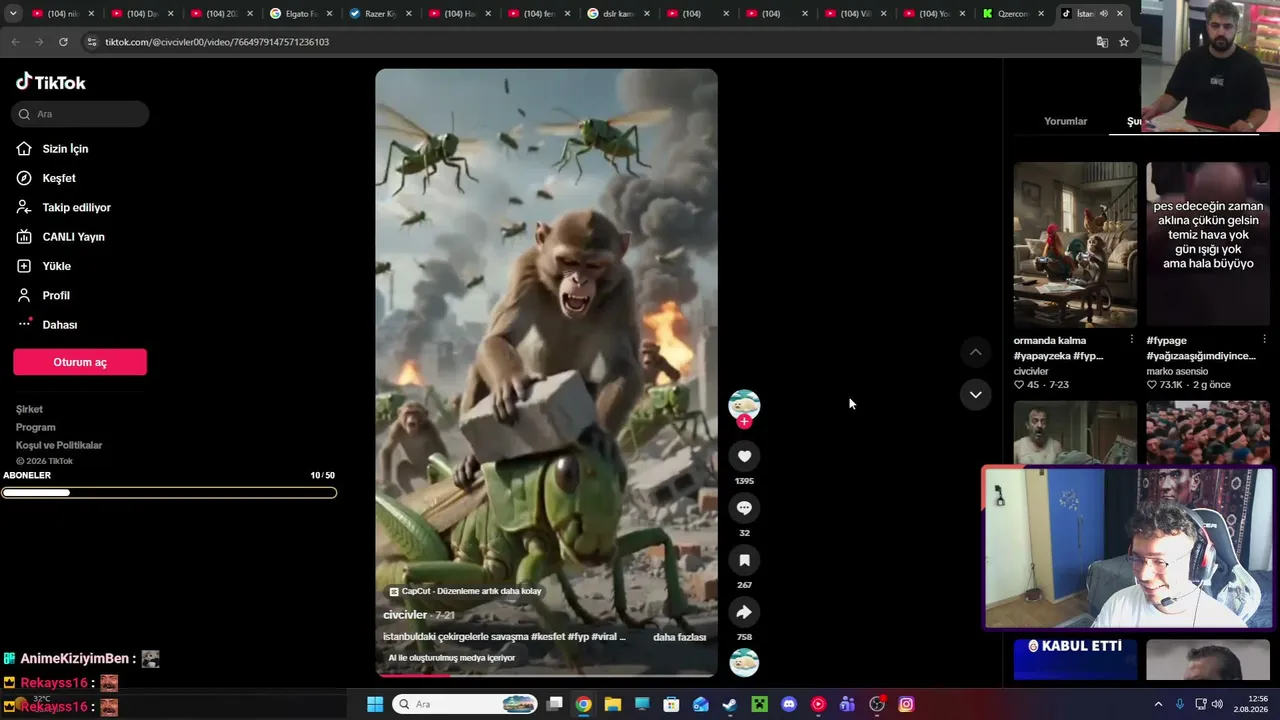This screenshot has height=720, width=1280.
Task: Bookmark the video with the save icon
Action: pyautogui.click(x=744, y=560)
